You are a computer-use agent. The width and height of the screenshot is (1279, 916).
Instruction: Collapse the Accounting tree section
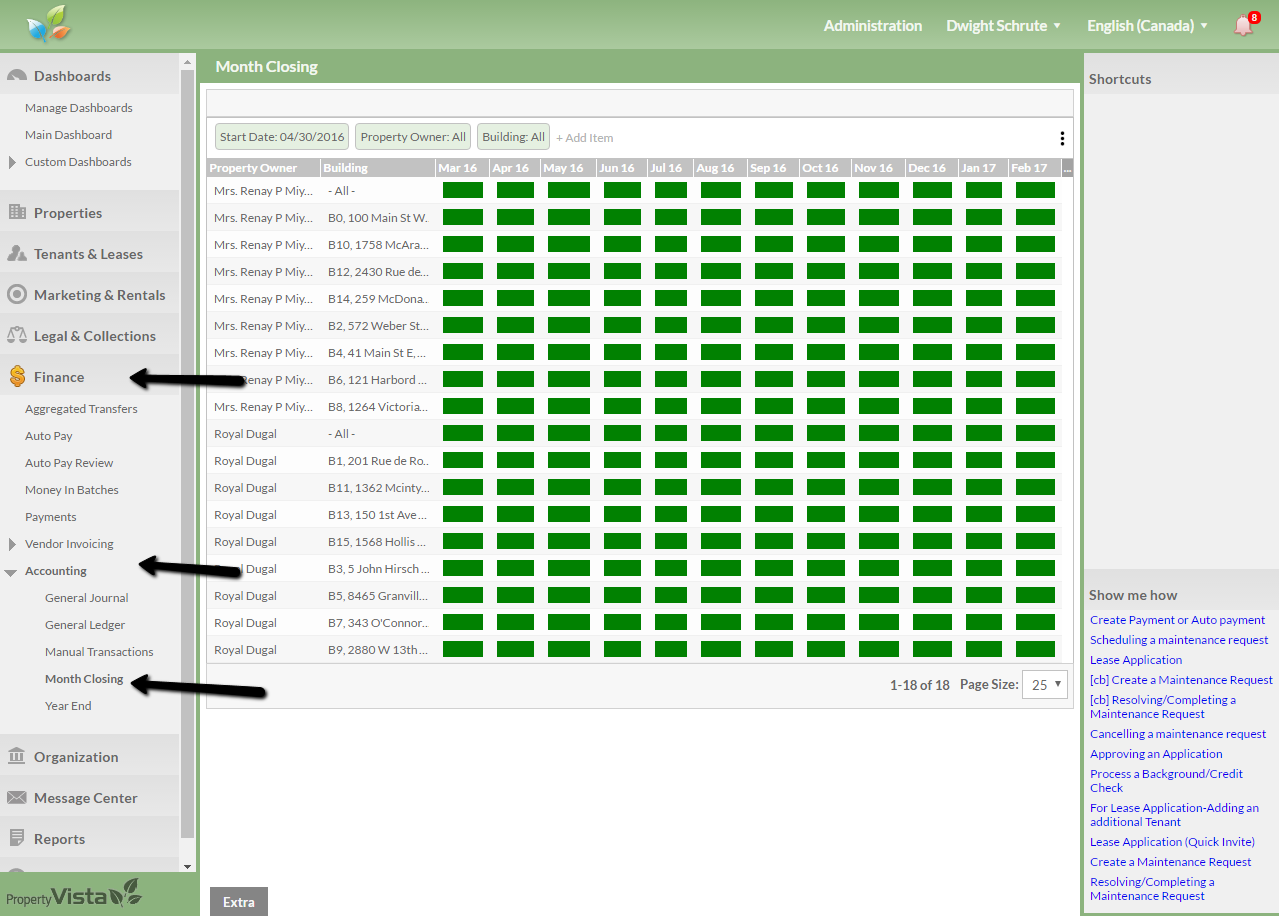pos(11,572)
